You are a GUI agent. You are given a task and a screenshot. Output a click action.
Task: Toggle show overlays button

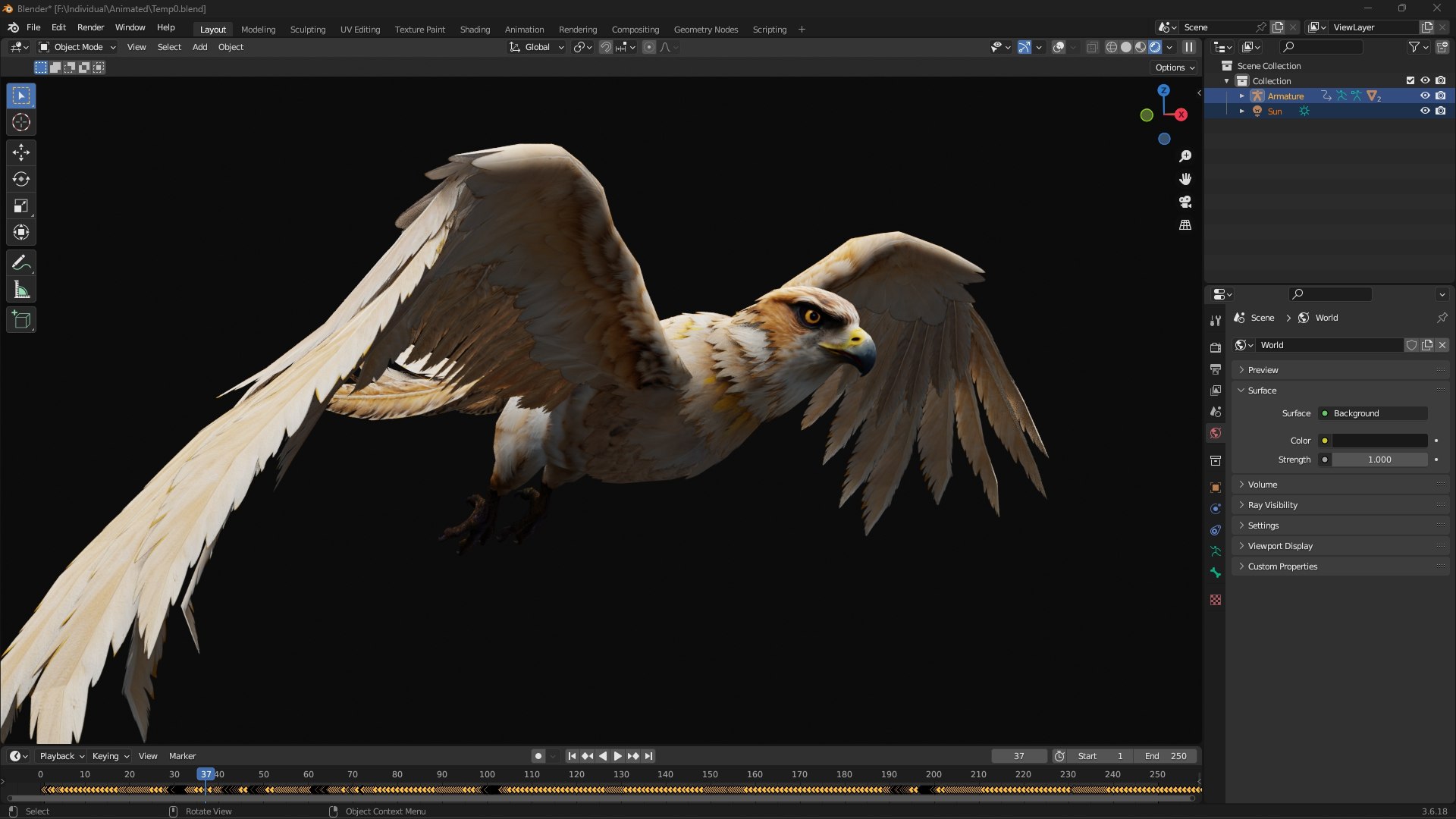pyautogui.click(x=1059, y=47)
